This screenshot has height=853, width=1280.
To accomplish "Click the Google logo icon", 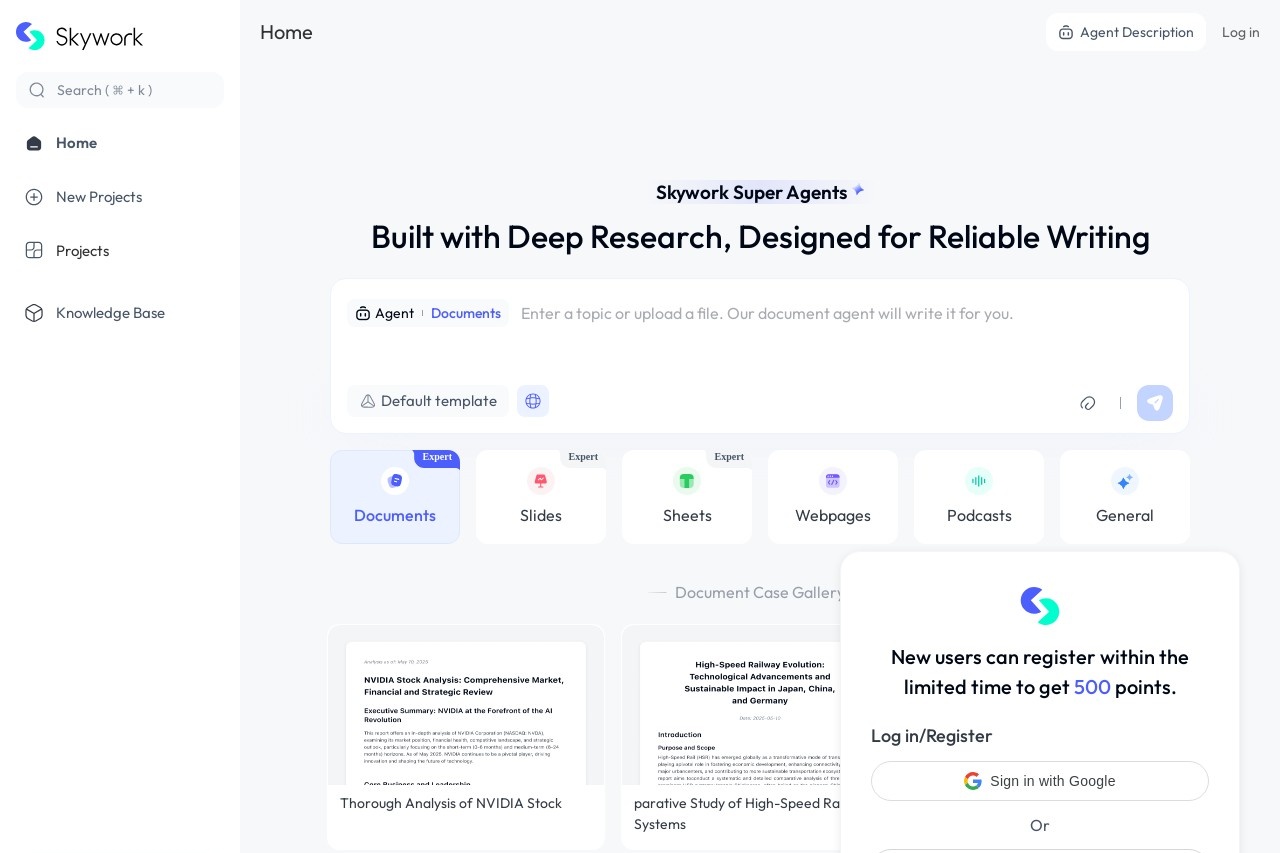I will [973, 781].
